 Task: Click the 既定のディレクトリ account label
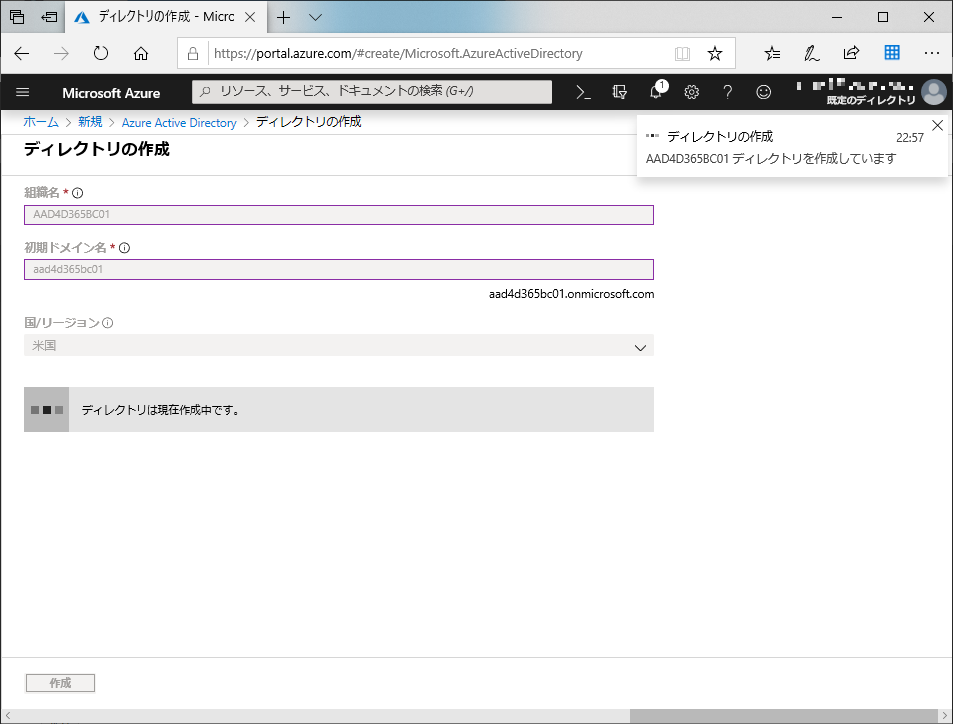click(871, 100)
